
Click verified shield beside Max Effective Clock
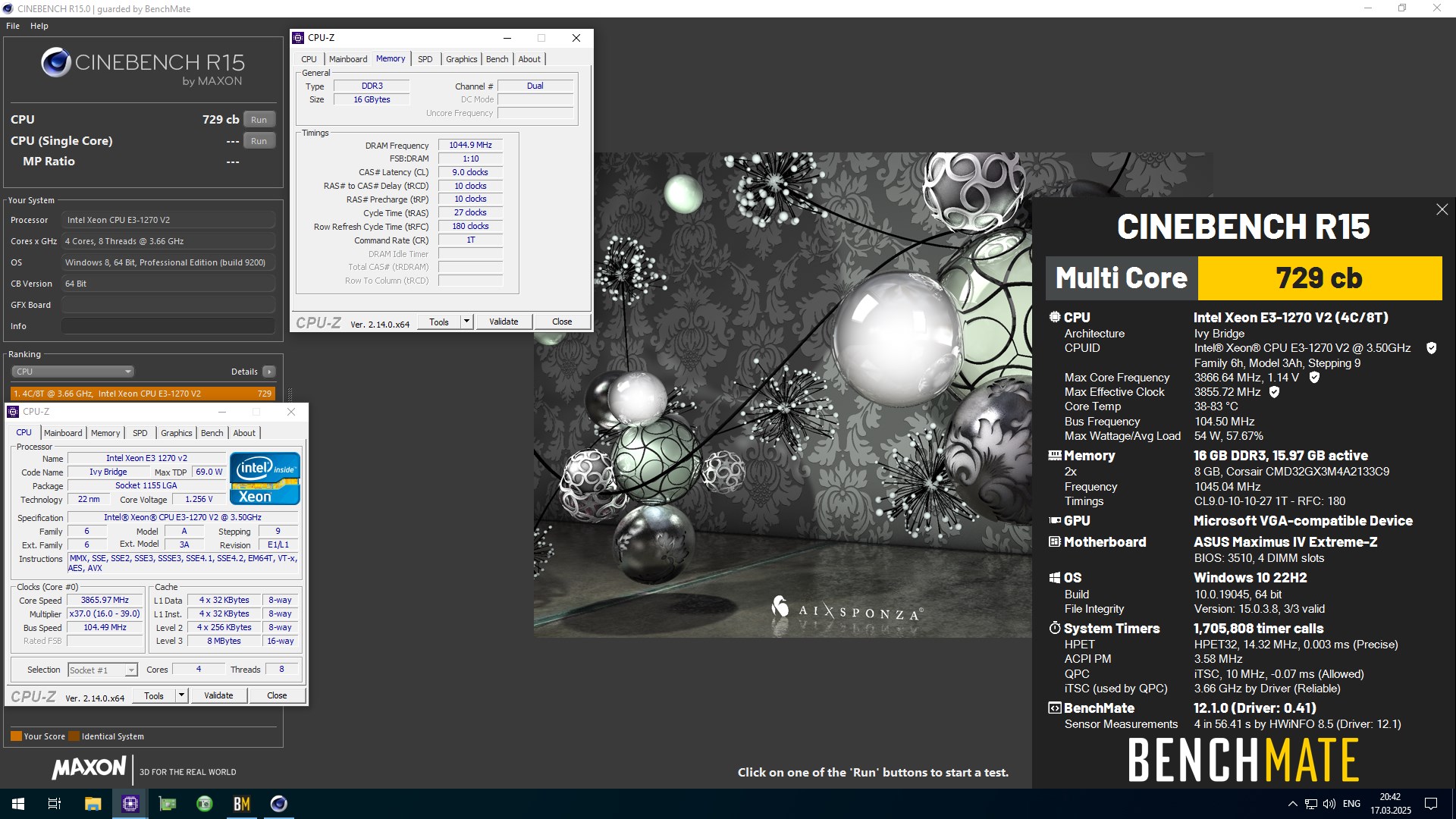pyautogui.click(x=1274, y=392)
